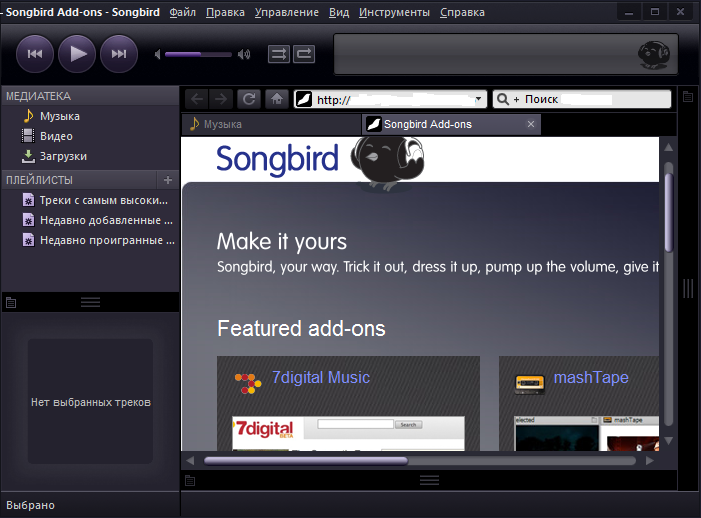701x518 pixels.
Task: Open the mashTape screenshot thumbnail
Action: pos(587,433)
